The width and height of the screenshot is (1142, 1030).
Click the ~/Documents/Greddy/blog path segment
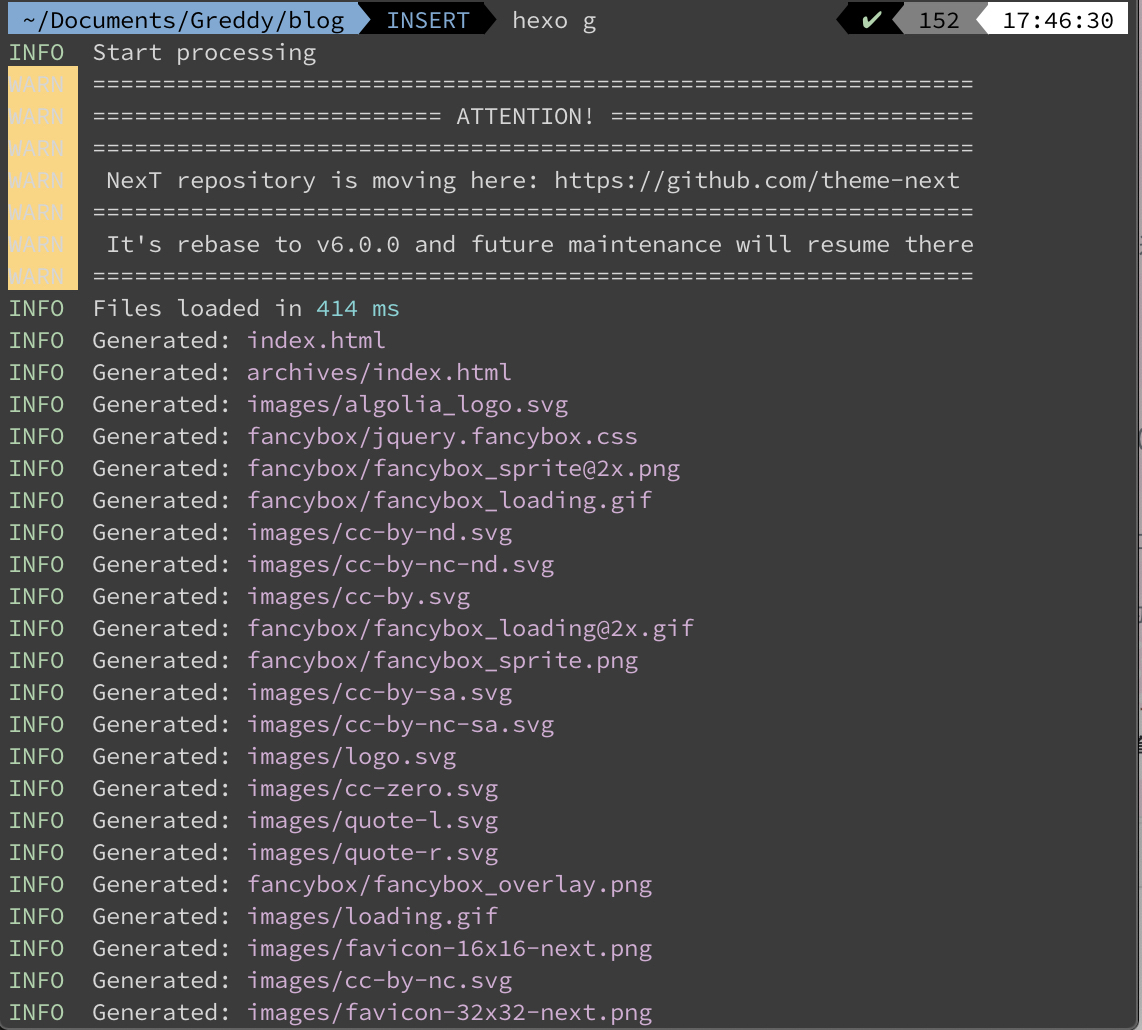[x=183, y=20]
